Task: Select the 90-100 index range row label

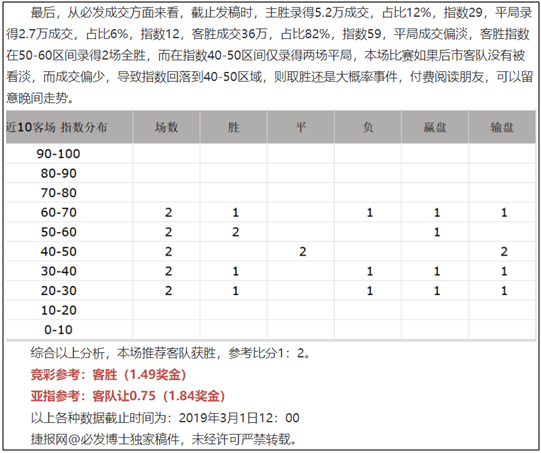Action: click(x=58, y=154)
